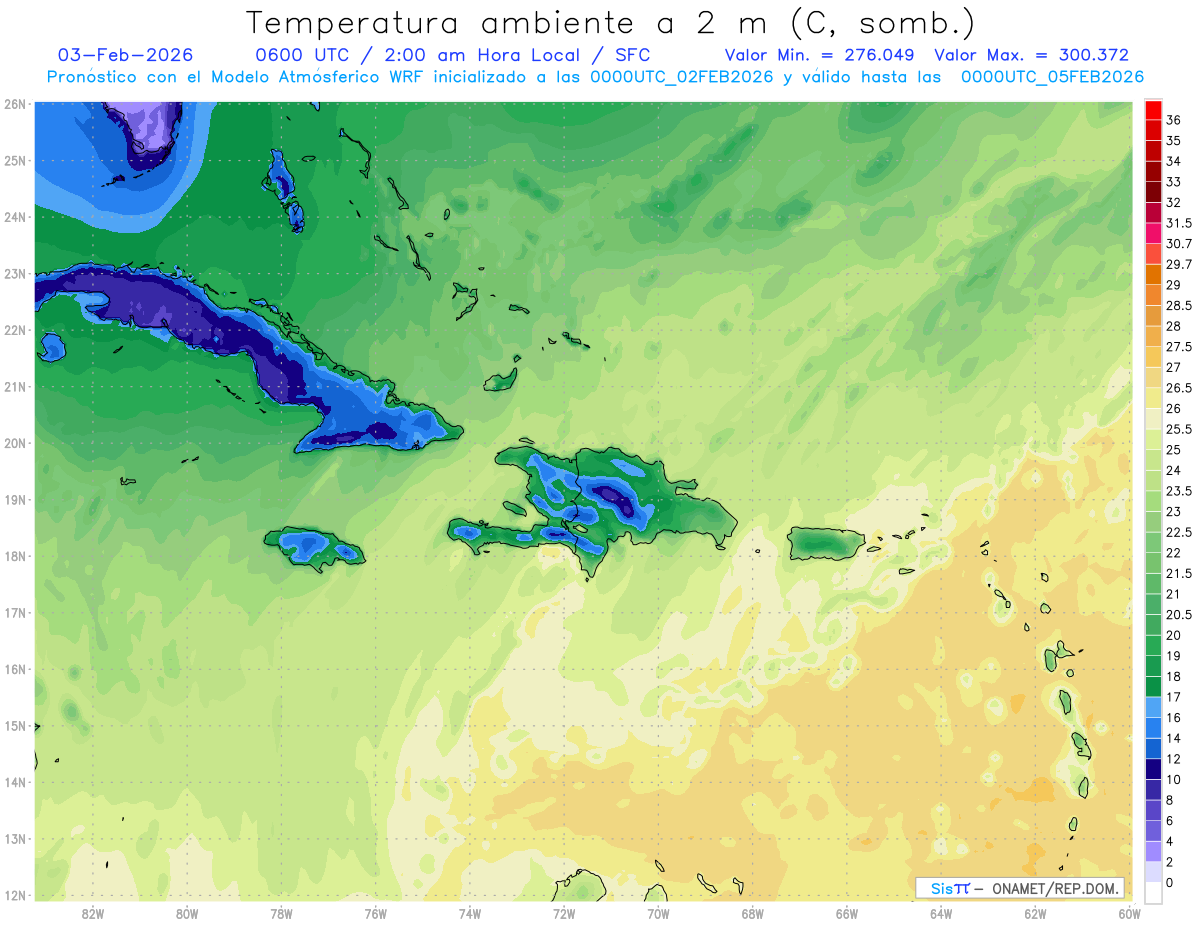This screenshot has width=1200, height=927.
Task: Click color scale label '19'
Action: [x=1174, y=655]
